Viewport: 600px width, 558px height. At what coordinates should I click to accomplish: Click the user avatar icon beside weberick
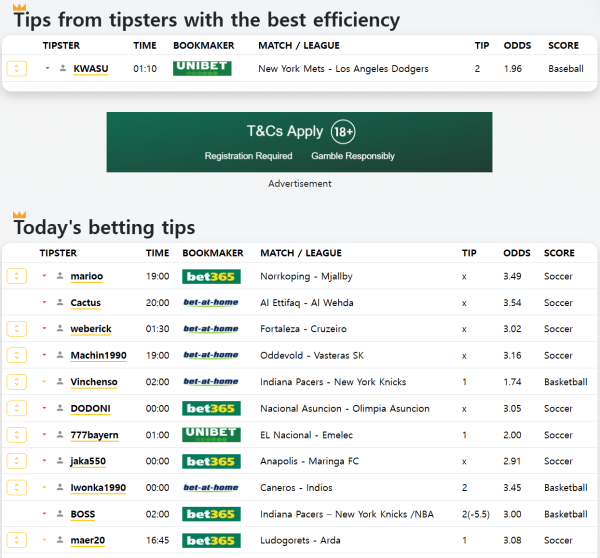tap(60, 329)
